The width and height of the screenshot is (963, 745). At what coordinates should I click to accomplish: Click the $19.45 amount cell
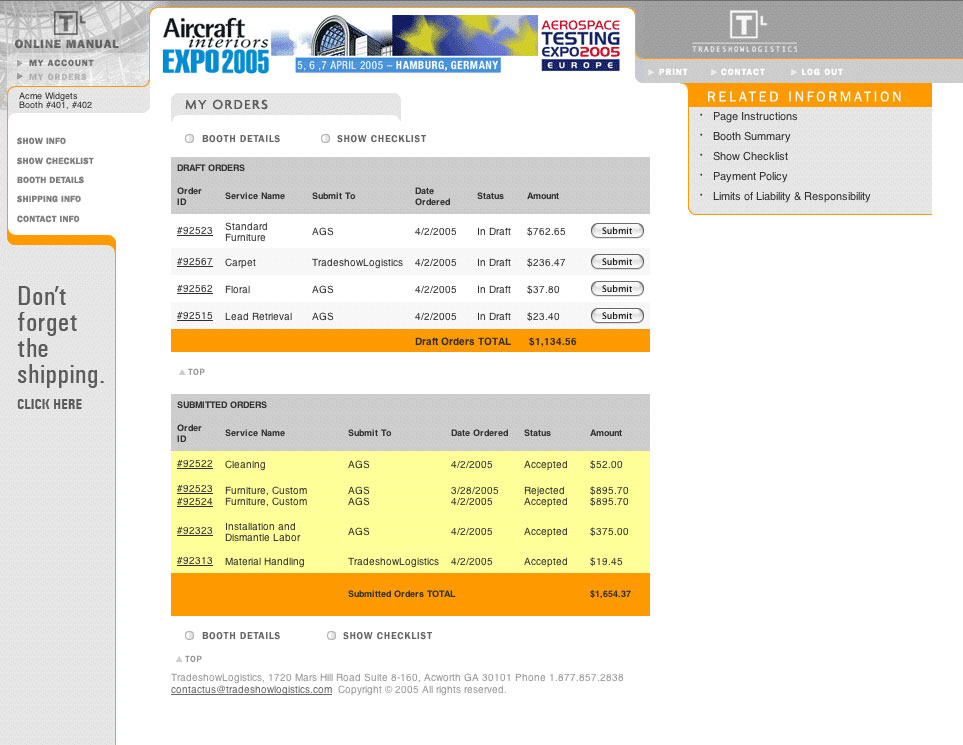606,561
